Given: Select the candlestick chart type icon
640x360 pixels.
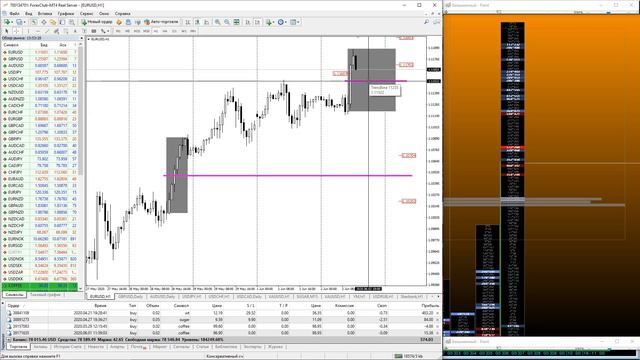Looking at the screenshot, I should (197, 22).
